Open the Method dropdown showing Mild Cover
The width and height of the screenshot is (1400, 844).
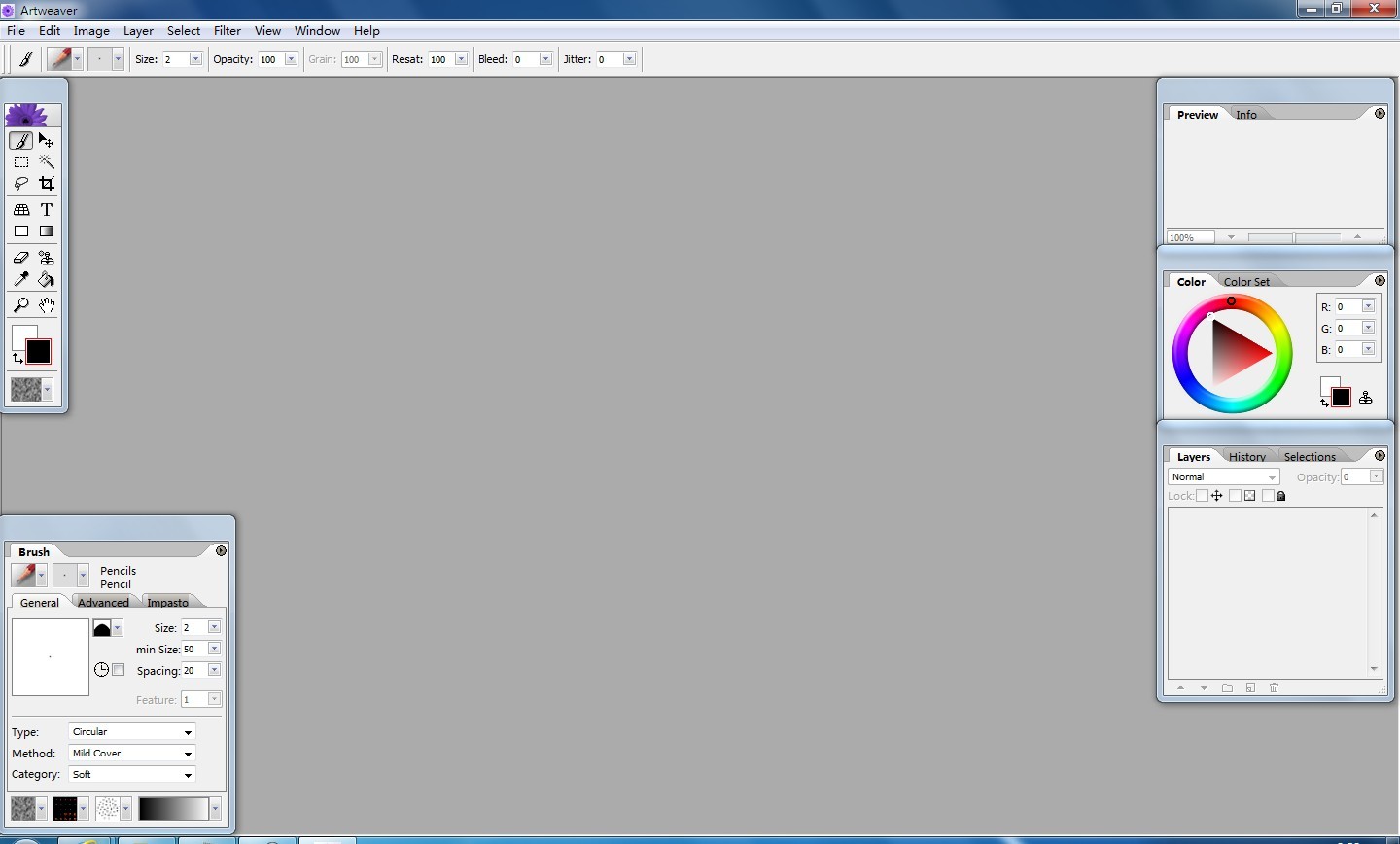(x=131, y=754)
